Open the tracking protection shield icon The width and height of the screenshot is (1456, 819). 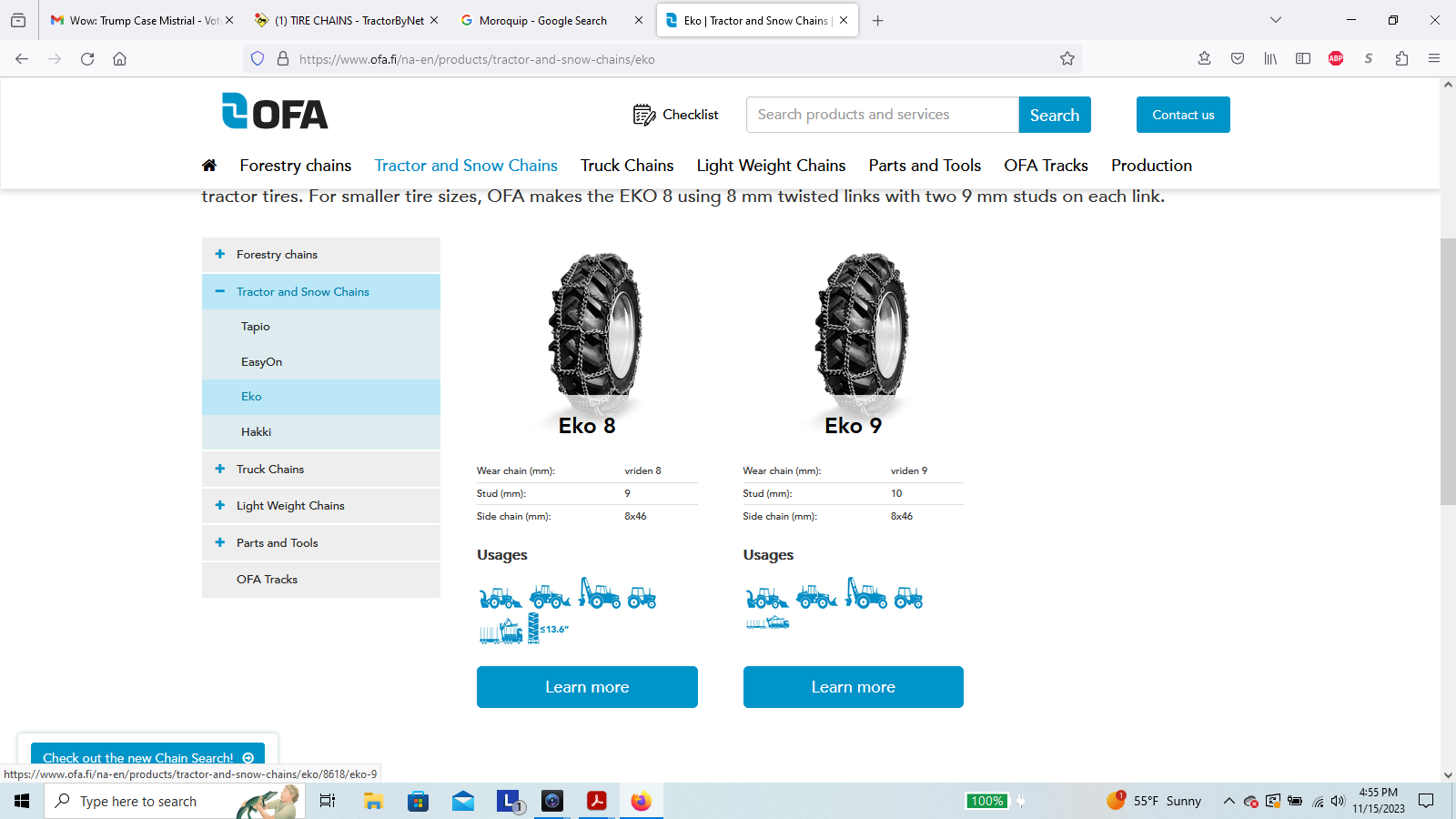[x=258, y=59]
